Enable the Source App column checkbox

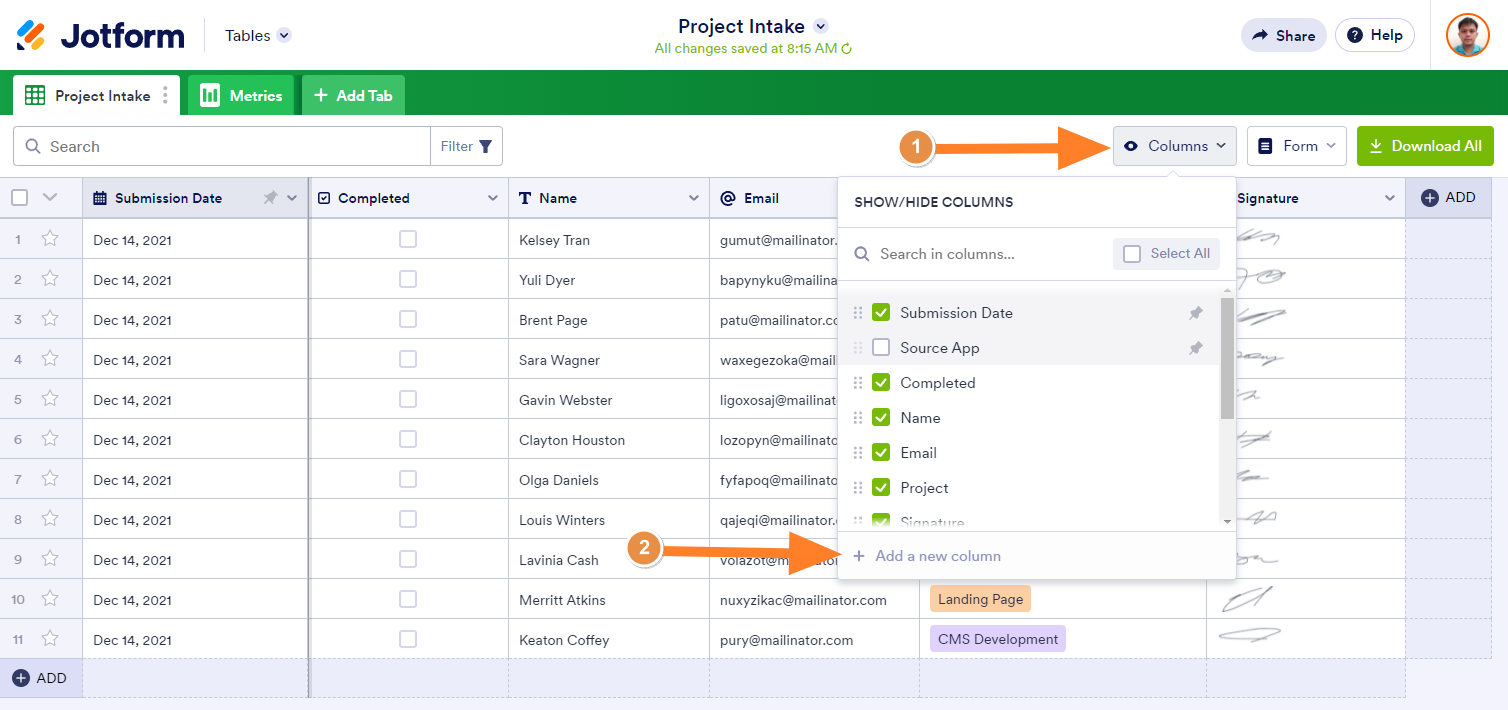881,348
